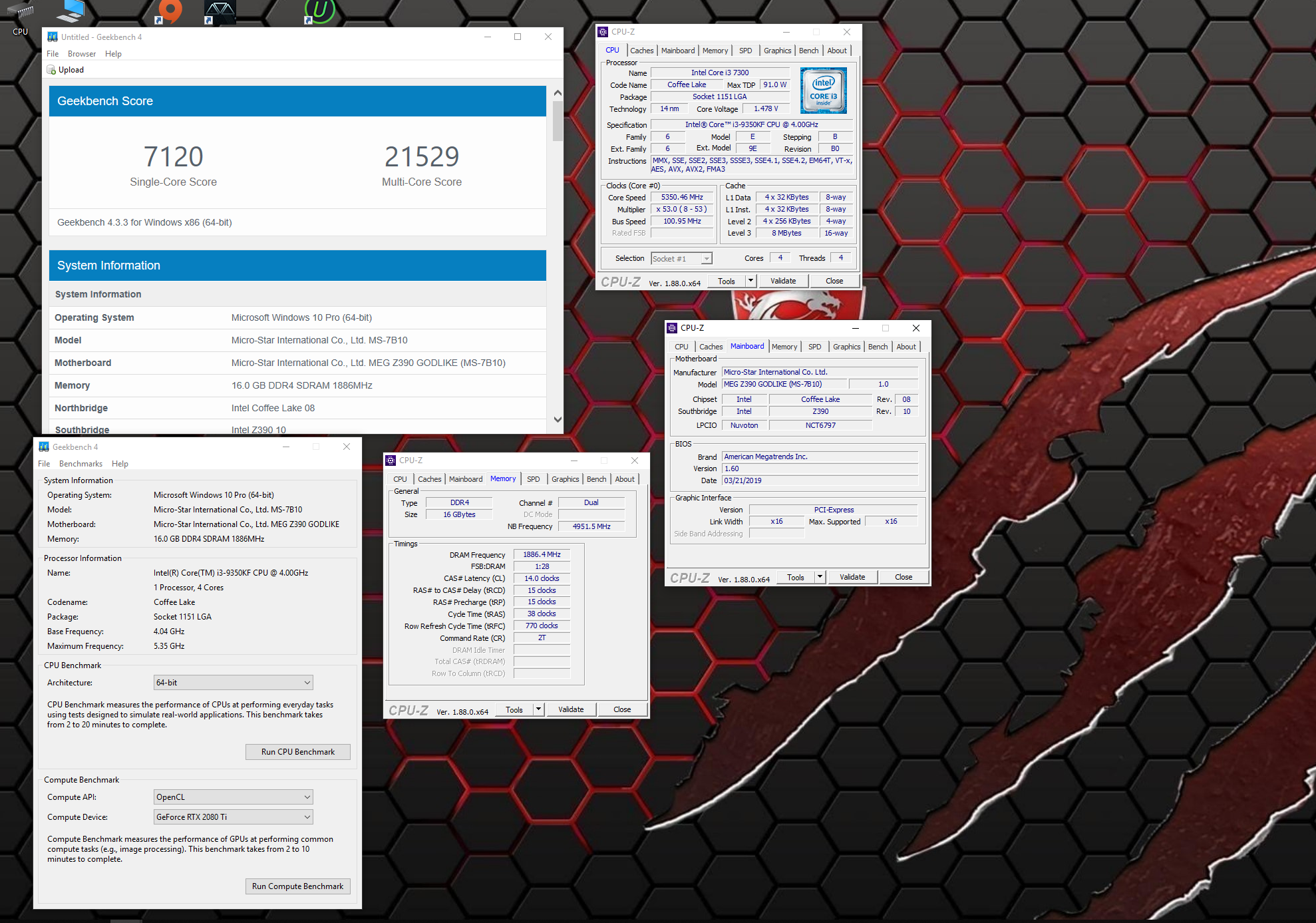The width and height of the screenshot is (1316, 923).
Task: Open Graphics tab in the Mainboard CPU-Z window
Action: coord(846,347)
